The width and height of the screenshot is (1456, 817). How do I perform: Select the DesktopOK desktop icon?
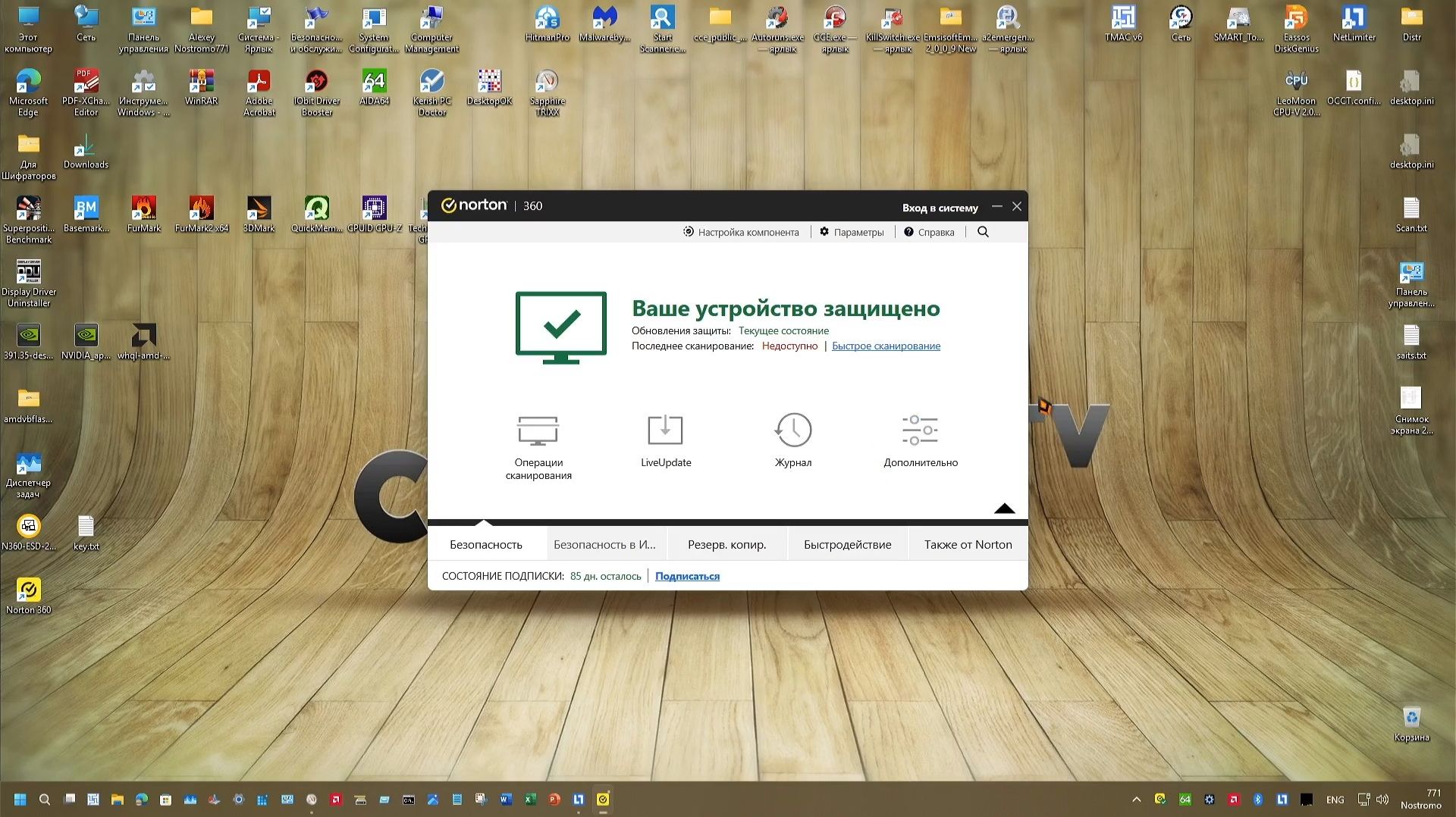489,88
